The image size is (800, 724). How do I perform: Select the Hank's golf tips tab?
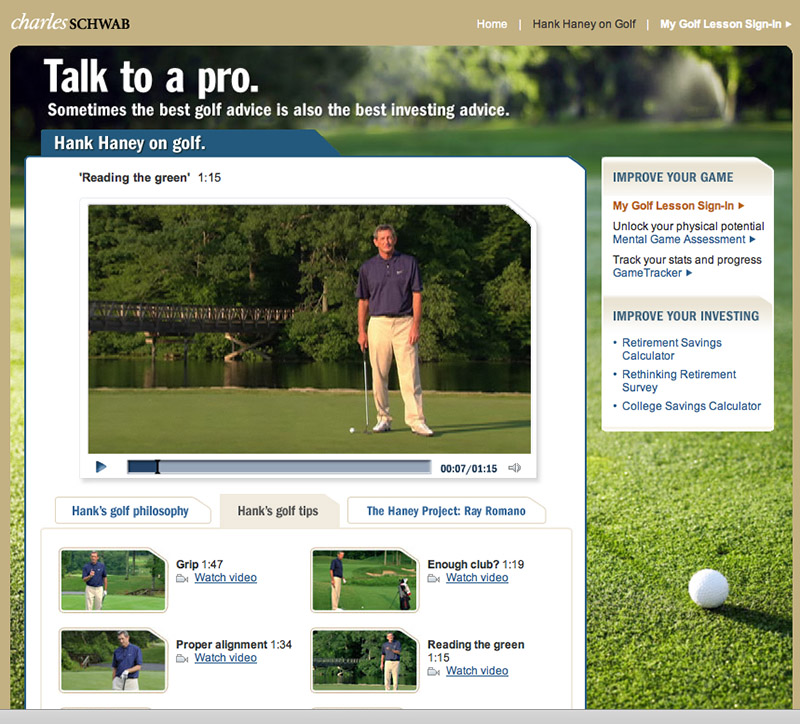(278, 511)
